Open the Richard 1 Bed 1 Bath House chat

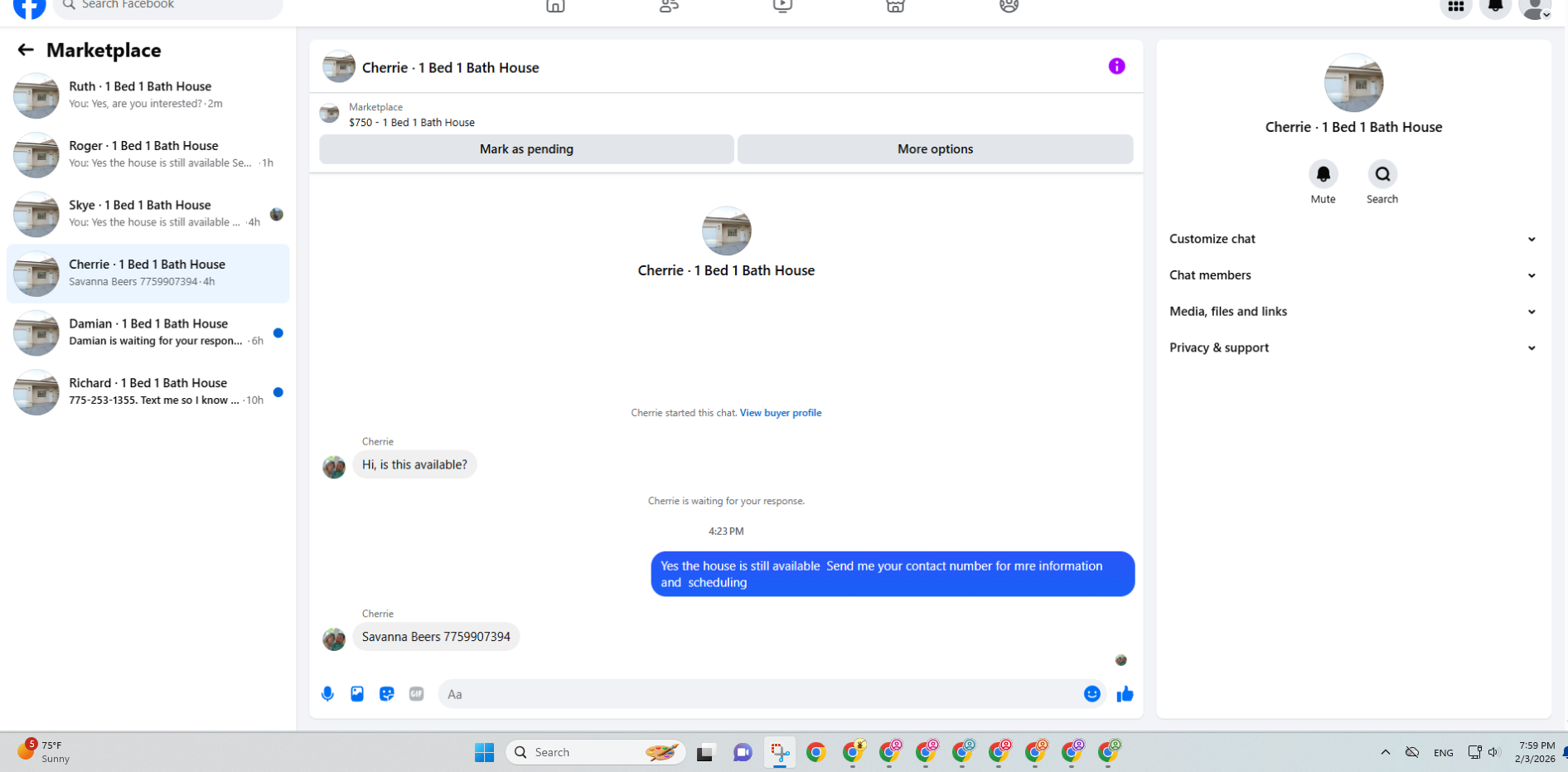click(x=148, y=391)
